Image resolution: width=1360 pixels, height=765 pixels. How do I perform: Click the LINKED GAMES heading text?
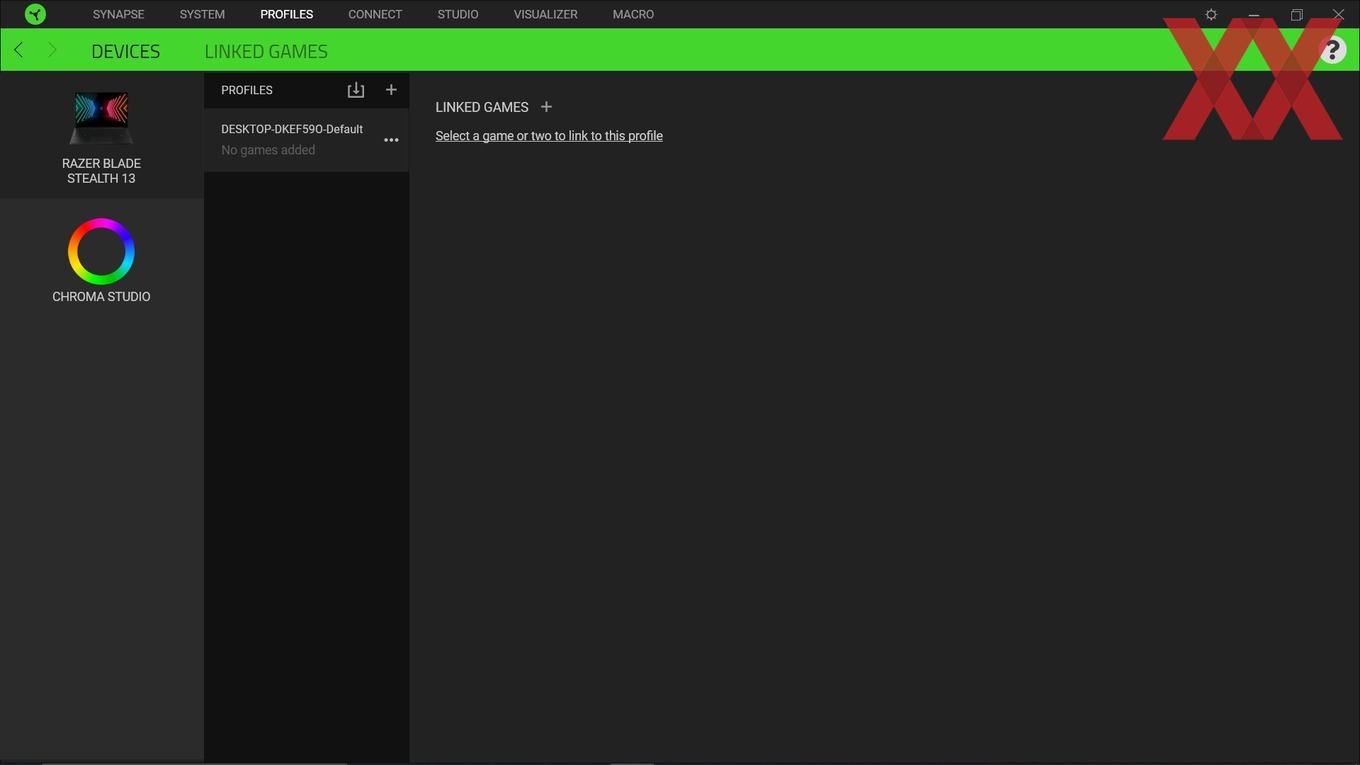click(482, 107)
